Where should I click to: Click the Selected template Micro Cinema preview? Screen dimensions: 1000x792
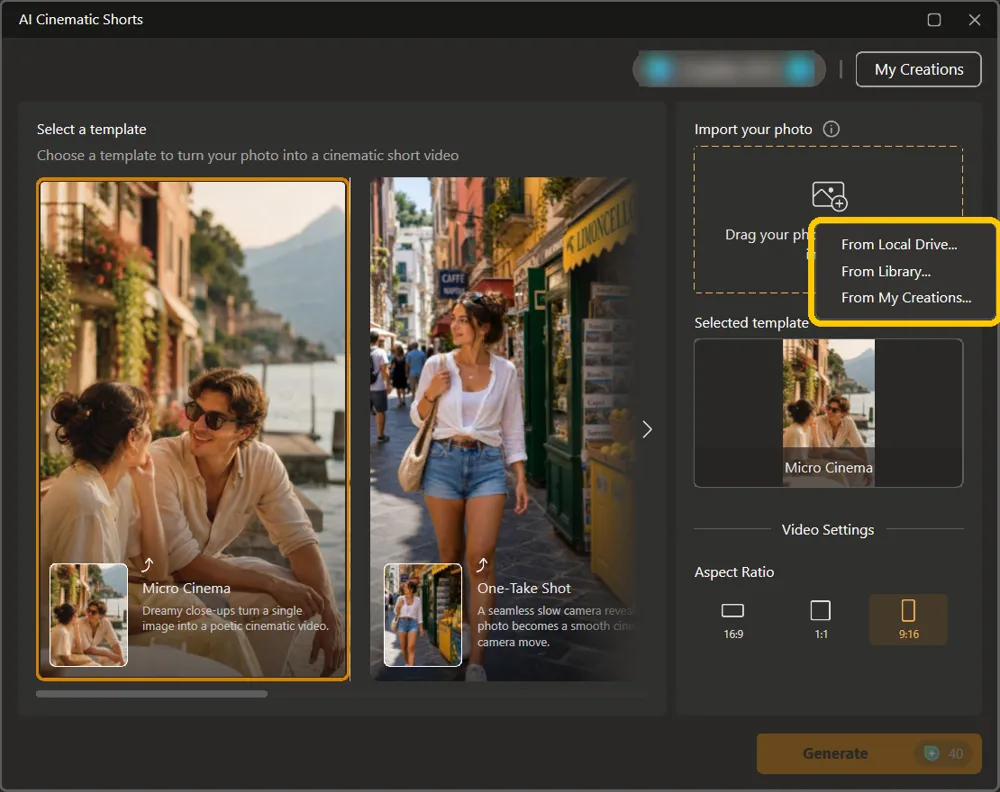click(x=828, y=413)
